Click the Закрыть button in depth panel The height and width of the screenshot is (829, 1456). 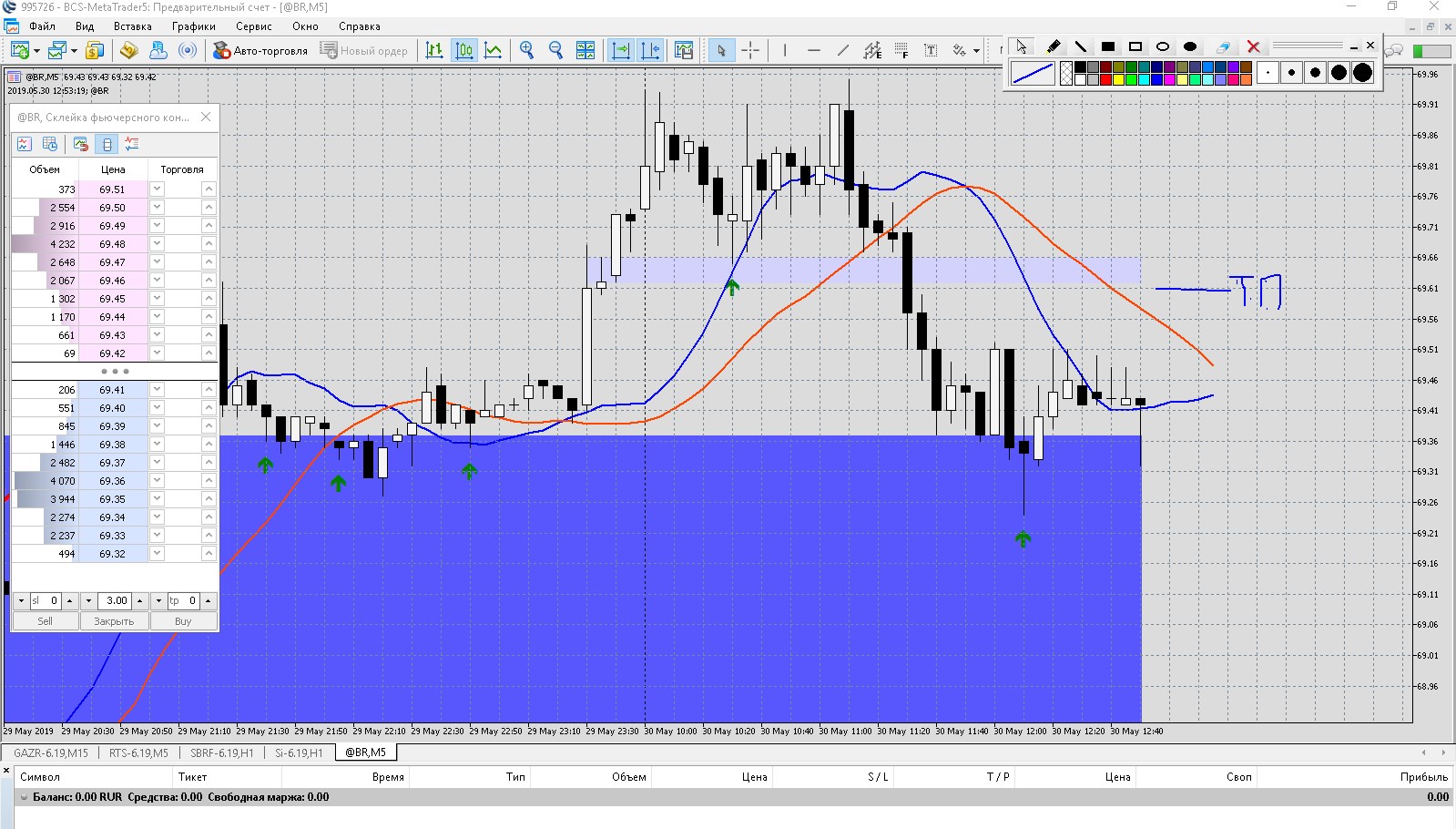pos(114,621)
